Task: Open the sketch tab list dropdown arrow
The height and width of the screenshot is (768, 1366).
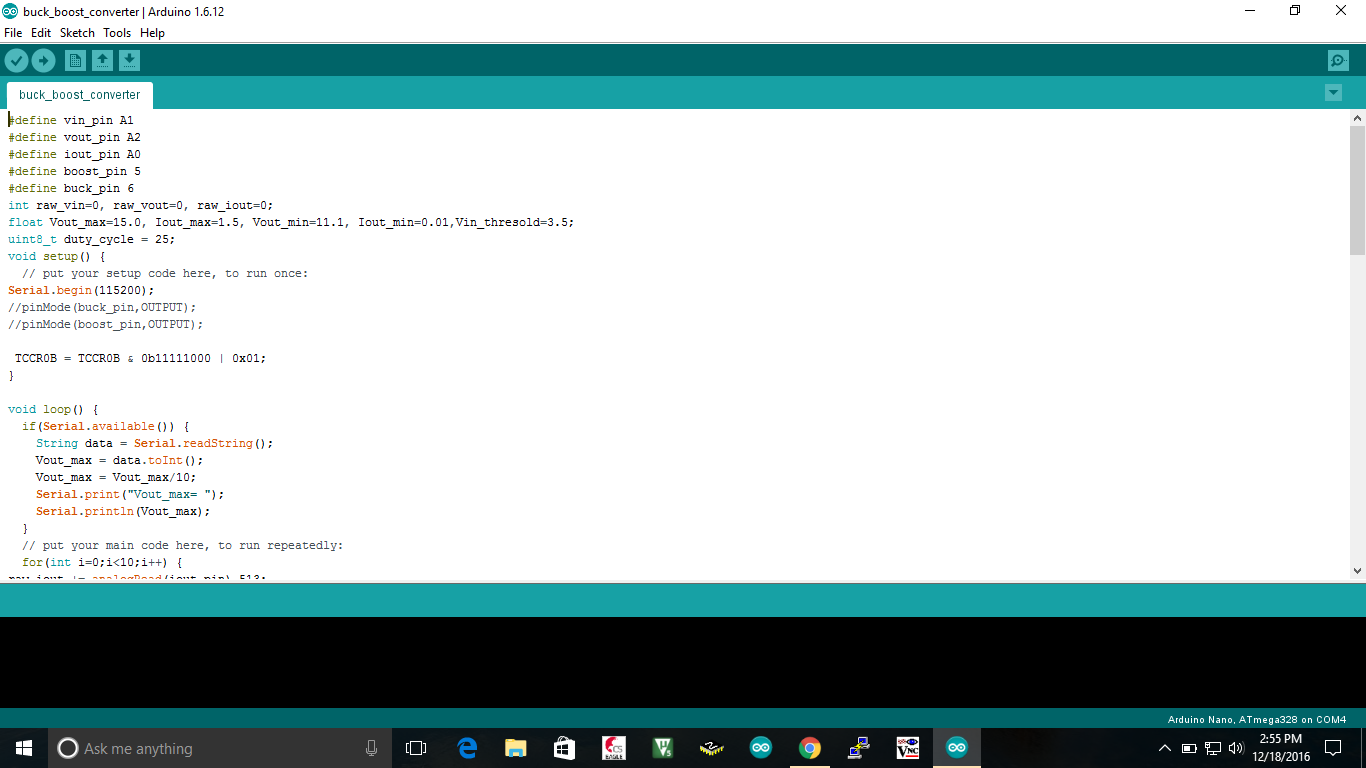Action: click(1333, 92)
